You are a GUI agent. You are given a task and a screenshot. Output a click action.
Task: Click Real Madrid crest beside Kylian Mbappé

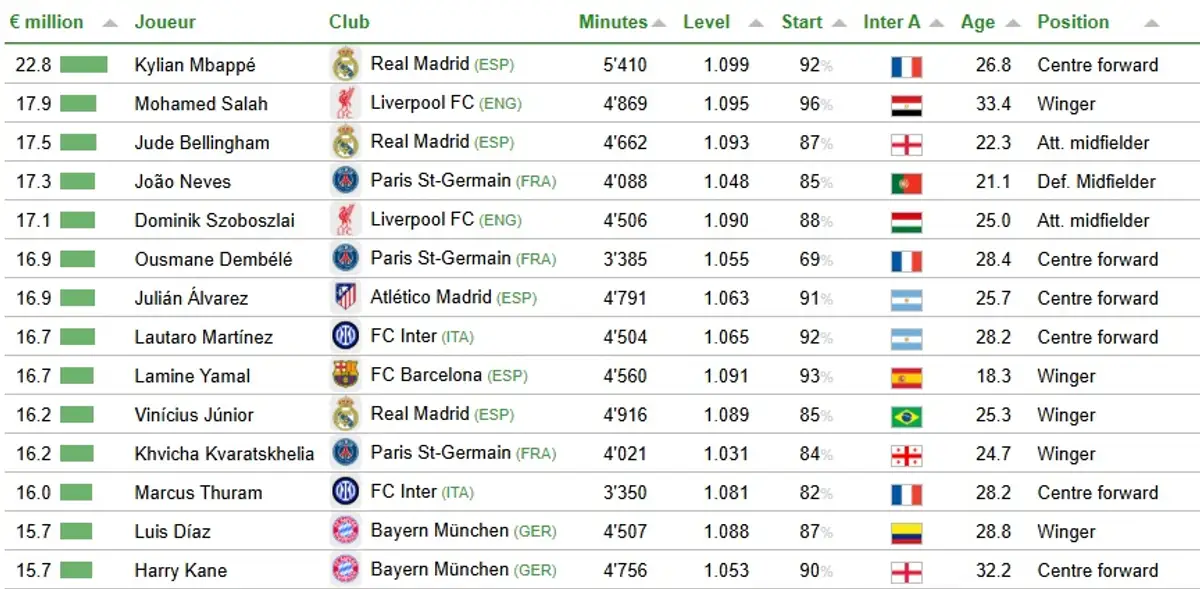[x=345, y=64]
